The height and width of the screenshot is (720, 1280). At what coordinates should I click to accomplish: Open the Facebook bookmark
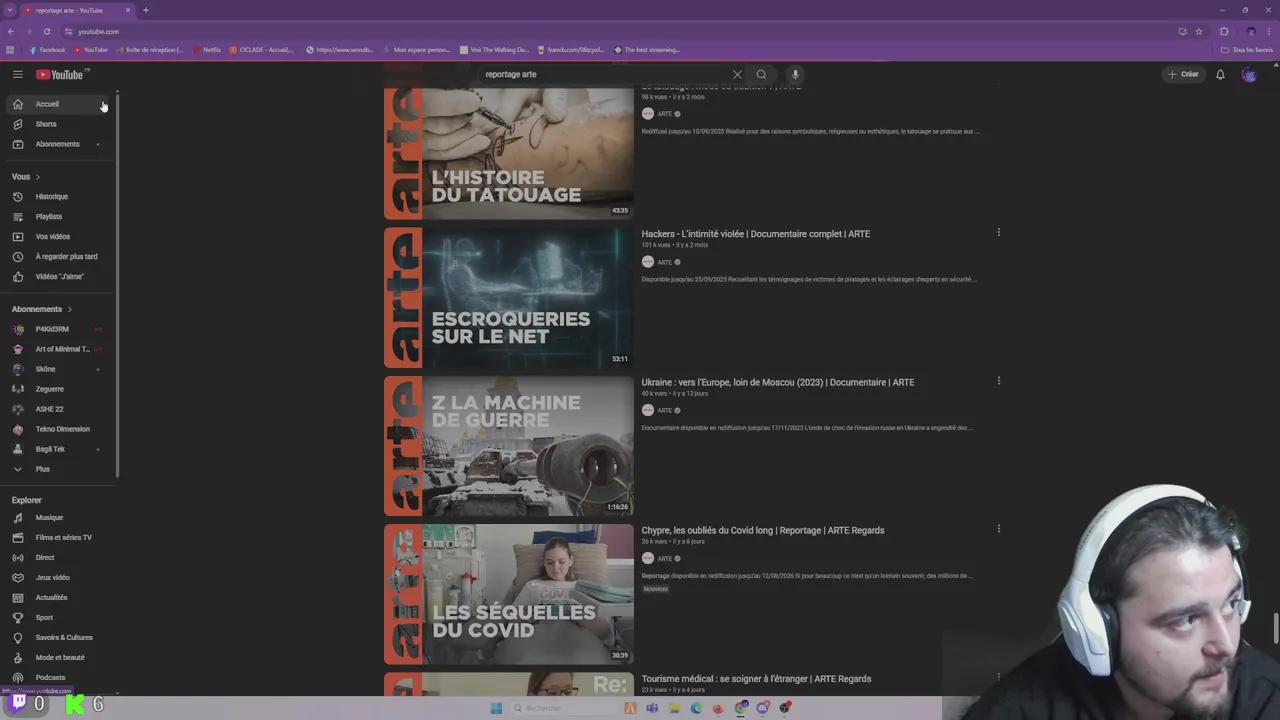click(47, 50)
